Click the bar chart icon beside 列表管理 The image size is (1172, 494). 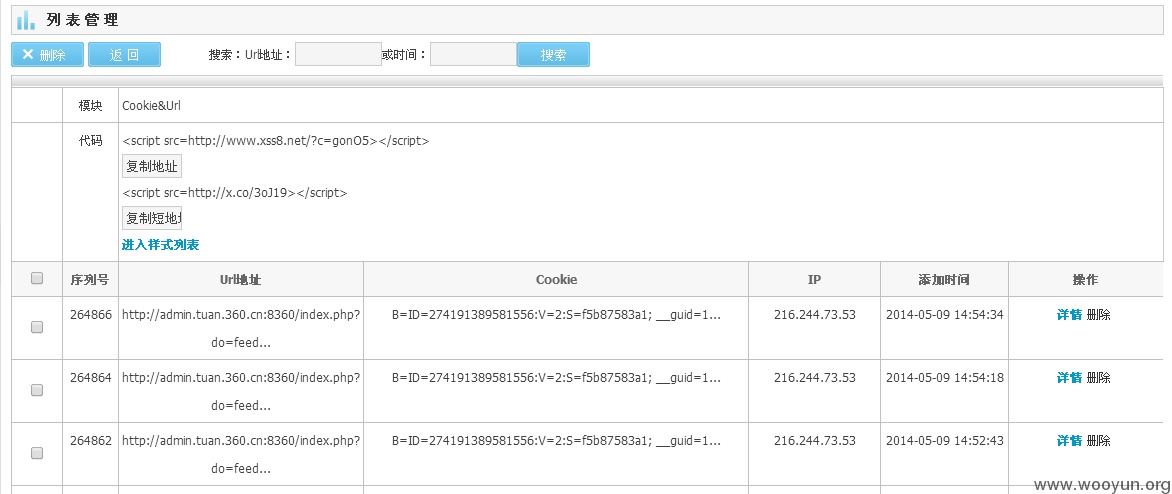[25, 20]
